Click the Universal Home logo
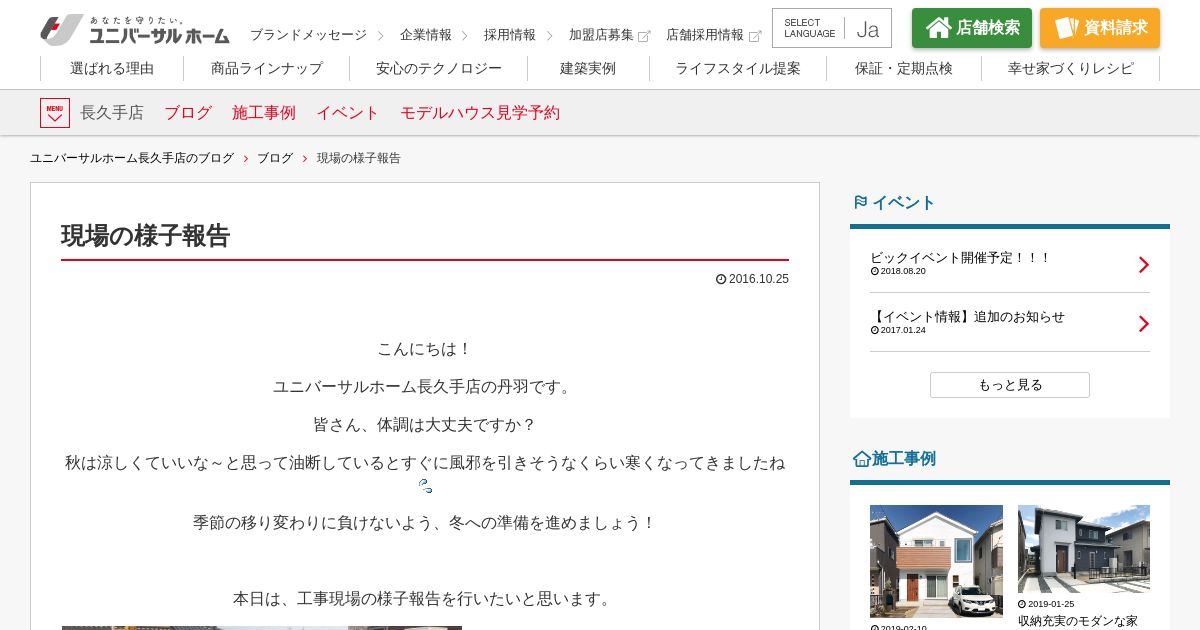Image resolution: width=1200 pixels, height=630 pixels. pos(135,29)
